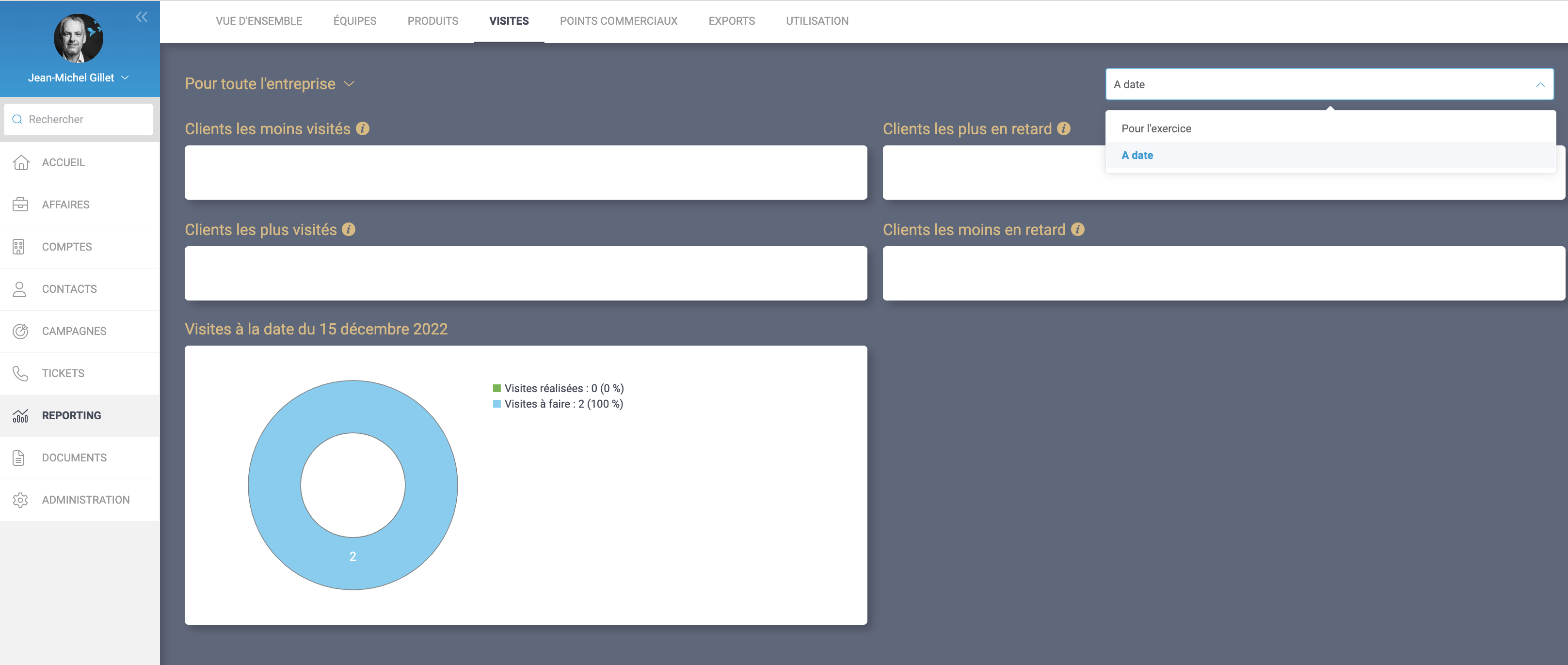1568x665 pixels.
Task: Click the Campagnes target icon
Action: (x=20, y=331)
